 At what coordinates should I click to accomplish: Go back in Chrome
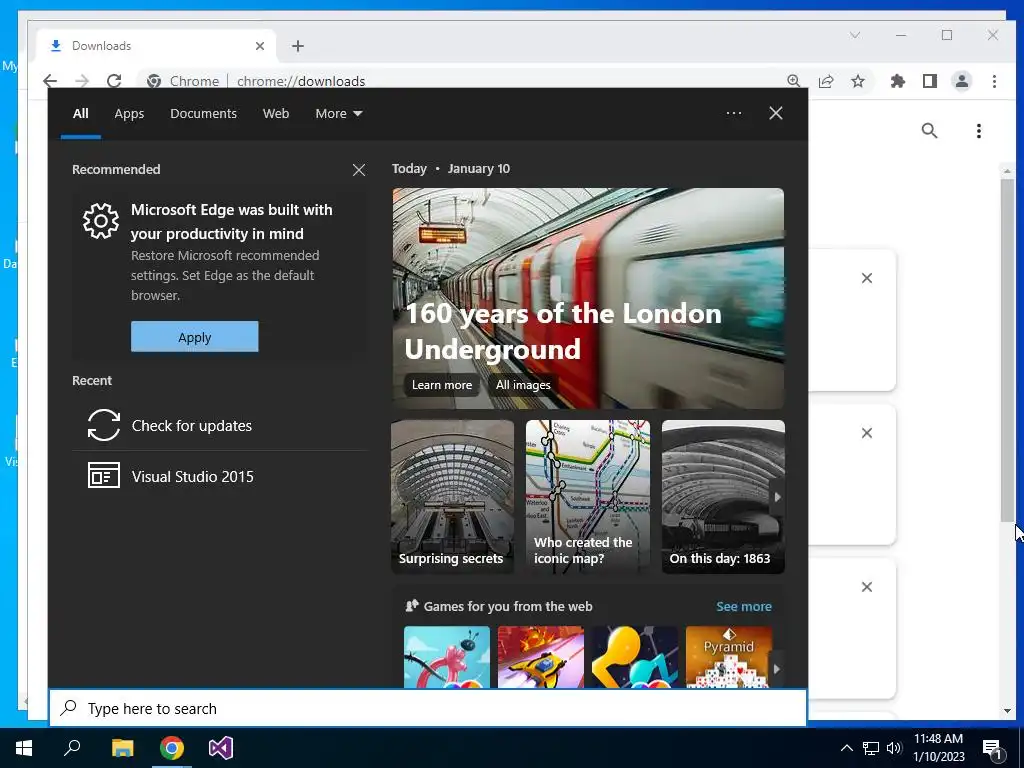click(x=50, y=81)
